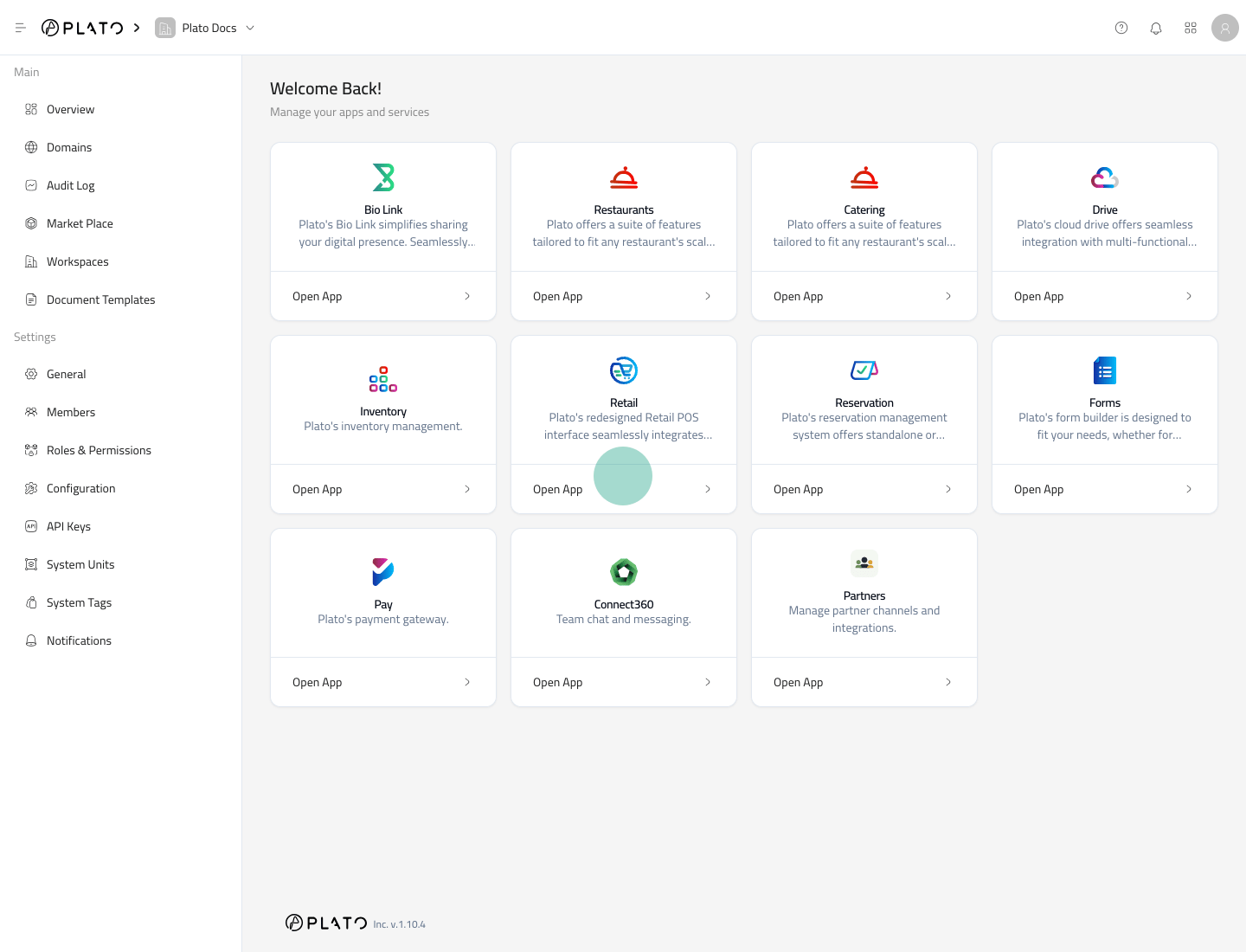This screenshot has width=1246, height=952.
Task: Go to Overview in the sidebar
Action: pyautogui.click(x=120, y=109)
